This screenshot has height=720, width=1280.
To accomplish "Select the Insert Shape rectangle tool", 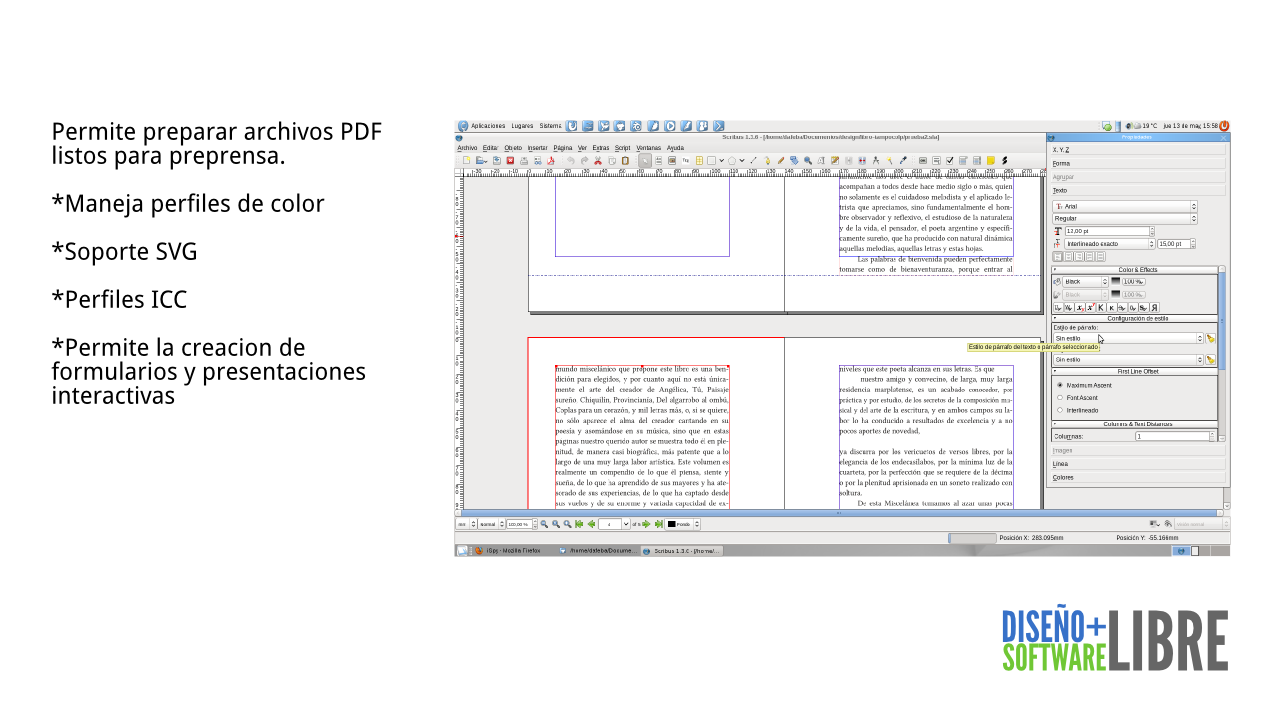I will 711,160.
